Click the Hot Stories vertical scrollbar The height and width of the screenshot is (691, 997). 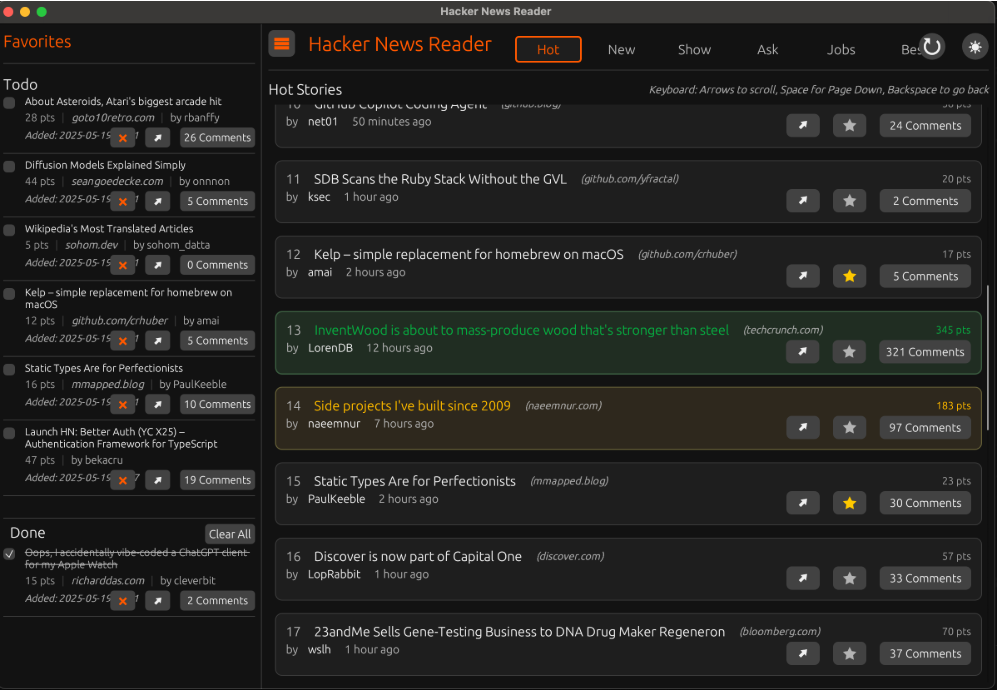pos(987,358)
